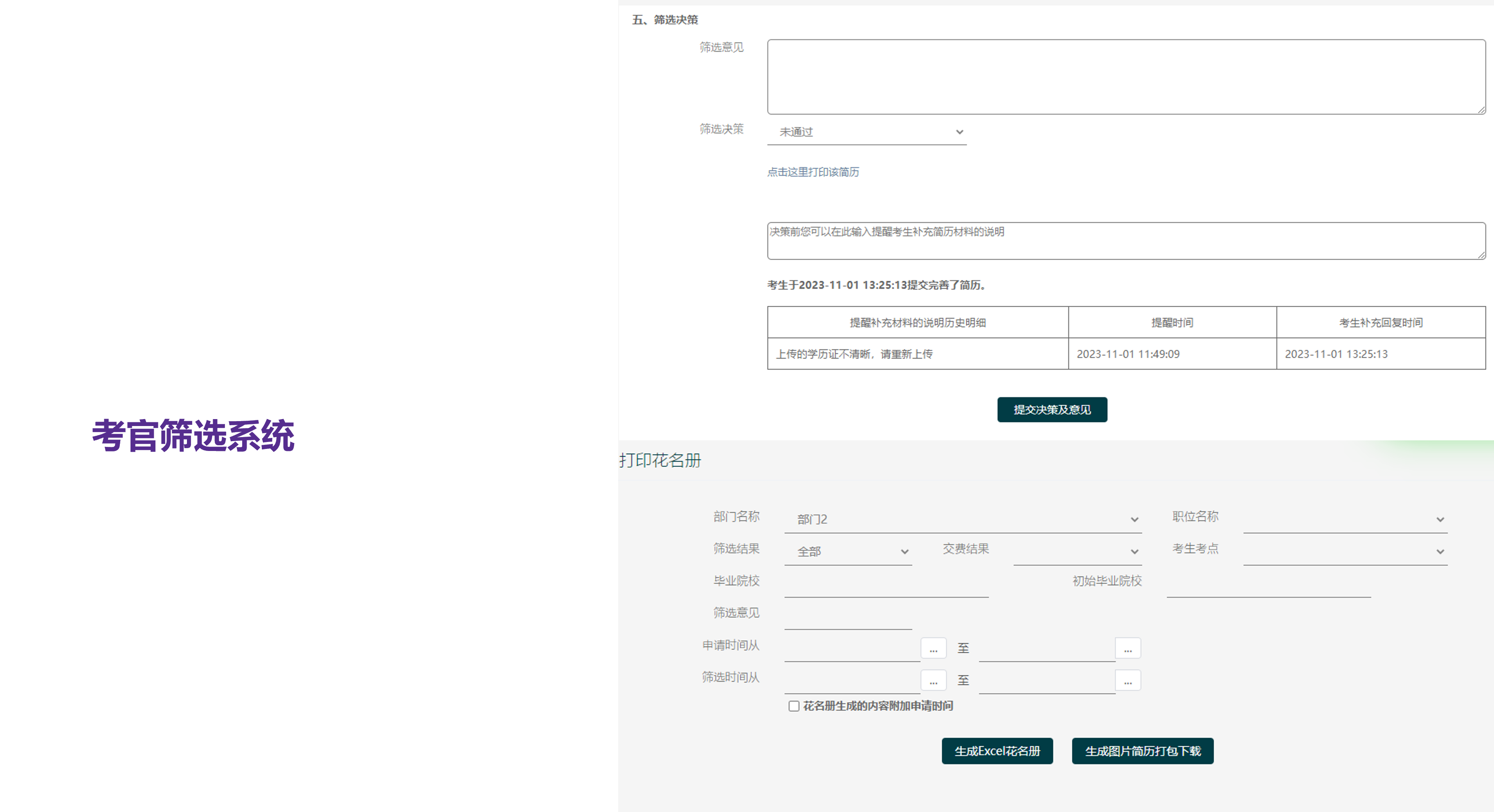
Task: Click the 初始毕业院校 input field
Action: pos(1269,584)
